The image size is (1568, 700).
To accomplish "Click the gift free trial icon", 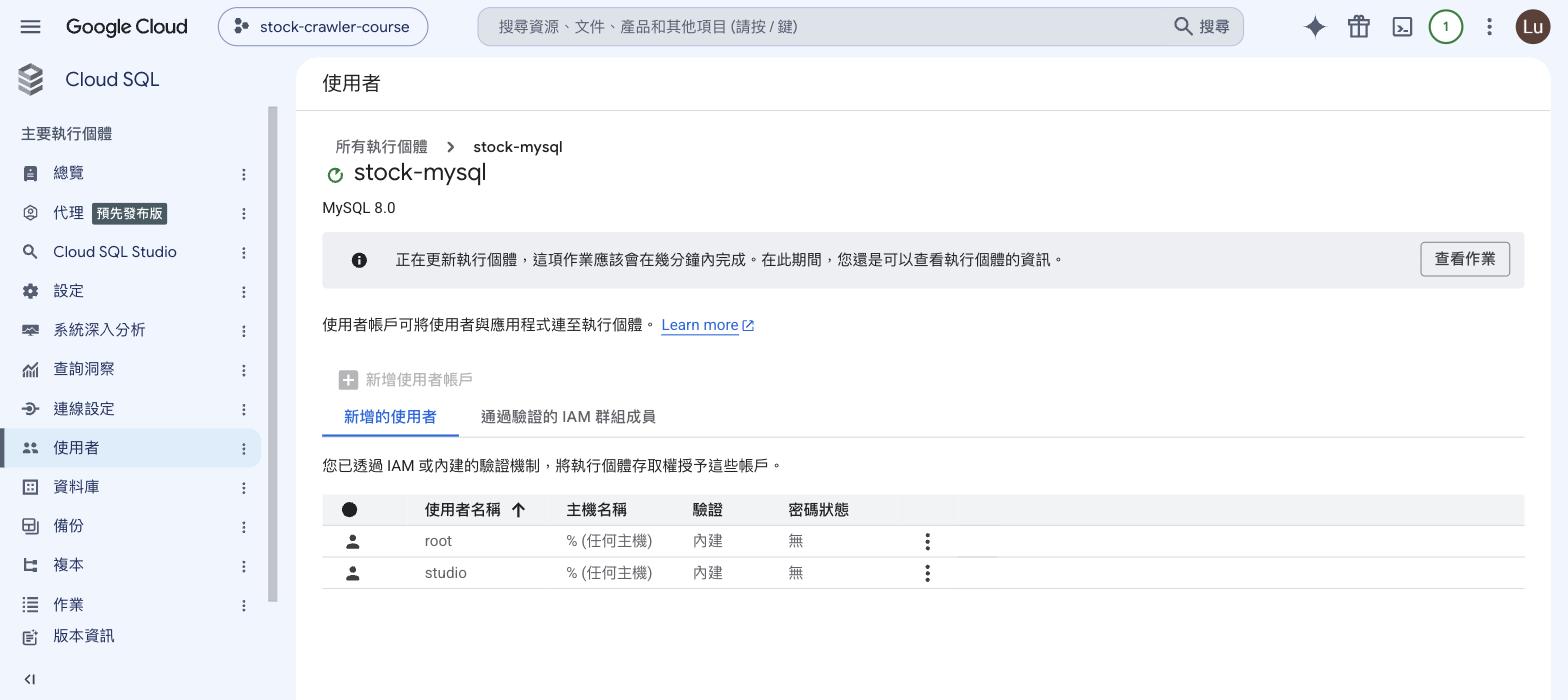I will [x=1358, y=27].
